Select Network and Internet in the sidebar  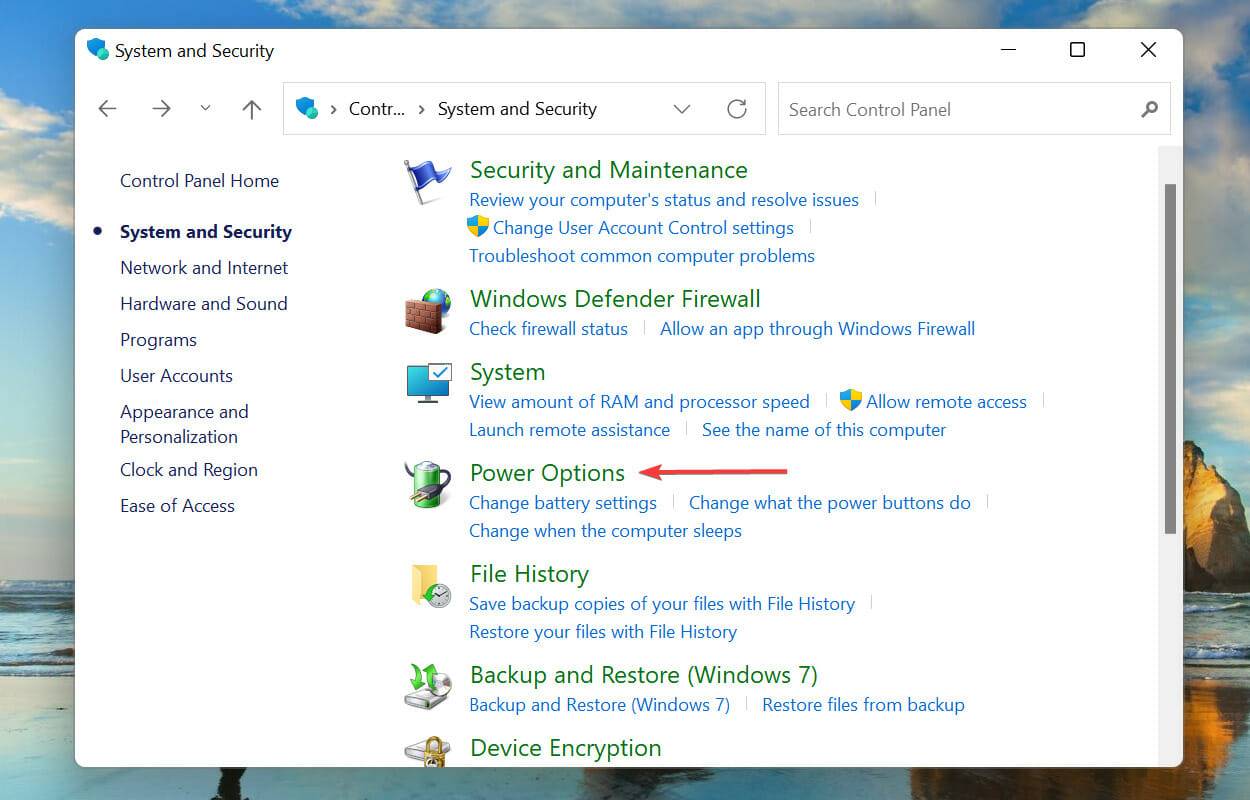pyautogui.click(x=203, y=267)
